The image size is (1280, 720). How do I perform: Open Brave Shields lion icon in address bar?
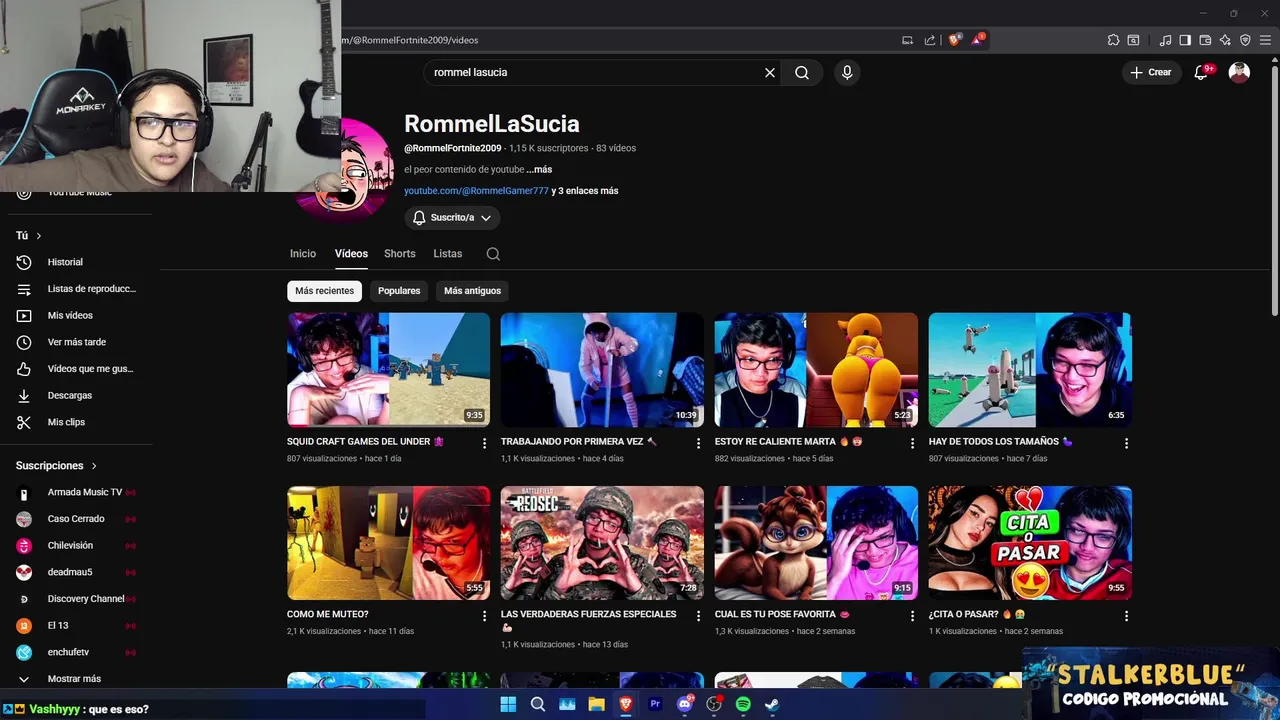coord(954,40)
